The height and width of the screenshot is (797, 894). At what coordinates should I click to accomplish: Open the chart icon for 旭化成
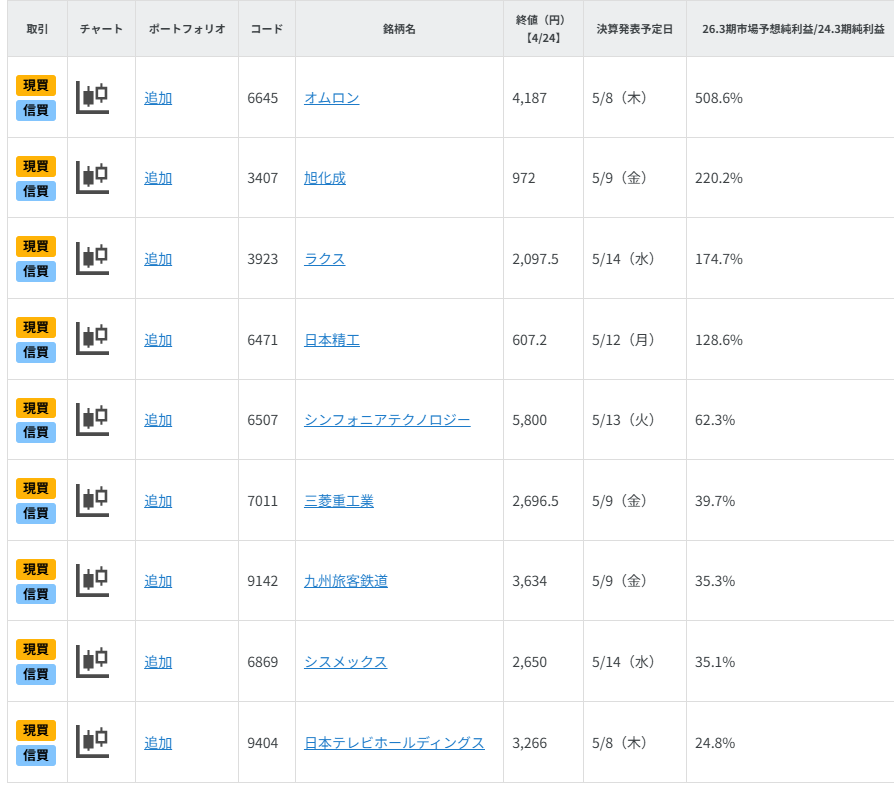pos(92,177)
